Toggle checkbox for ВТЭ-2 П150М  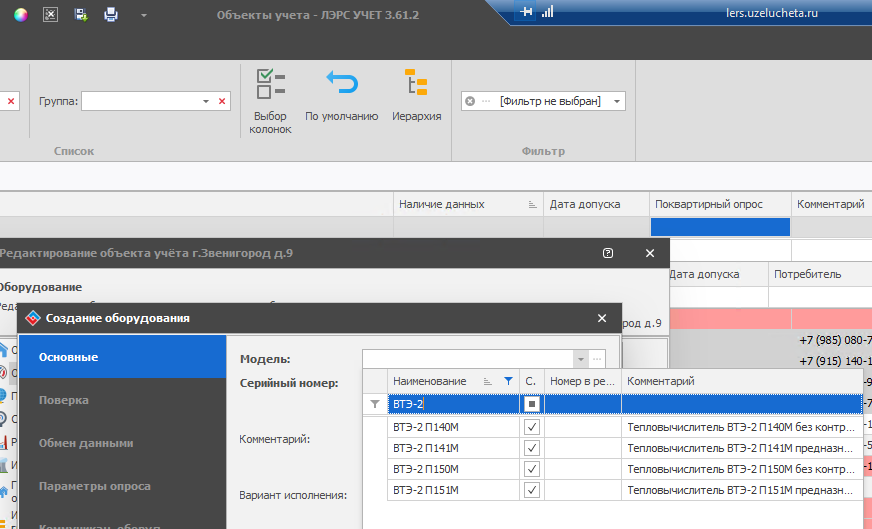click(x=532, y=469)
